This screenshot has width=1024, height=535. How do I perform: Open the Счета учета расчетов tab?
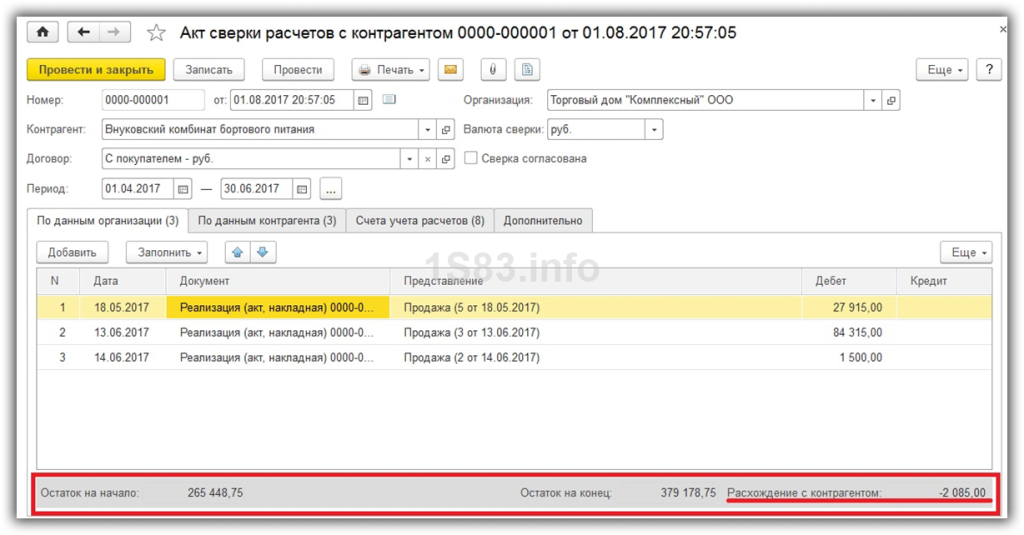click(x=420, y=220)
